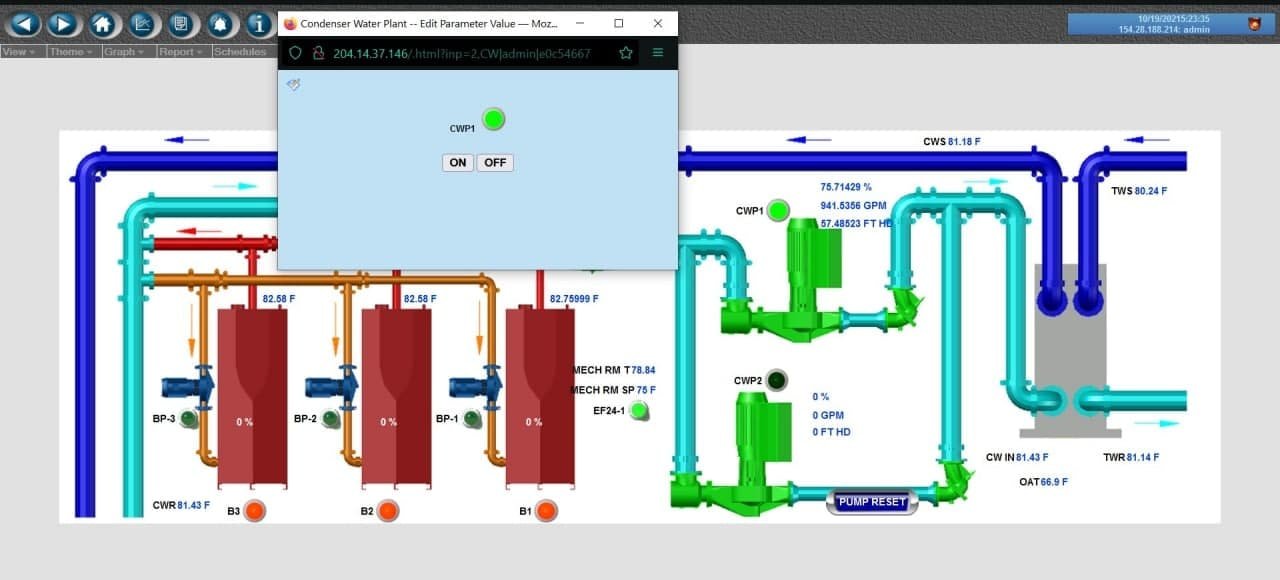Toggle the CWP2 pump status indicator
Screen dimensions: 1280x580
[x=775, y=380]
